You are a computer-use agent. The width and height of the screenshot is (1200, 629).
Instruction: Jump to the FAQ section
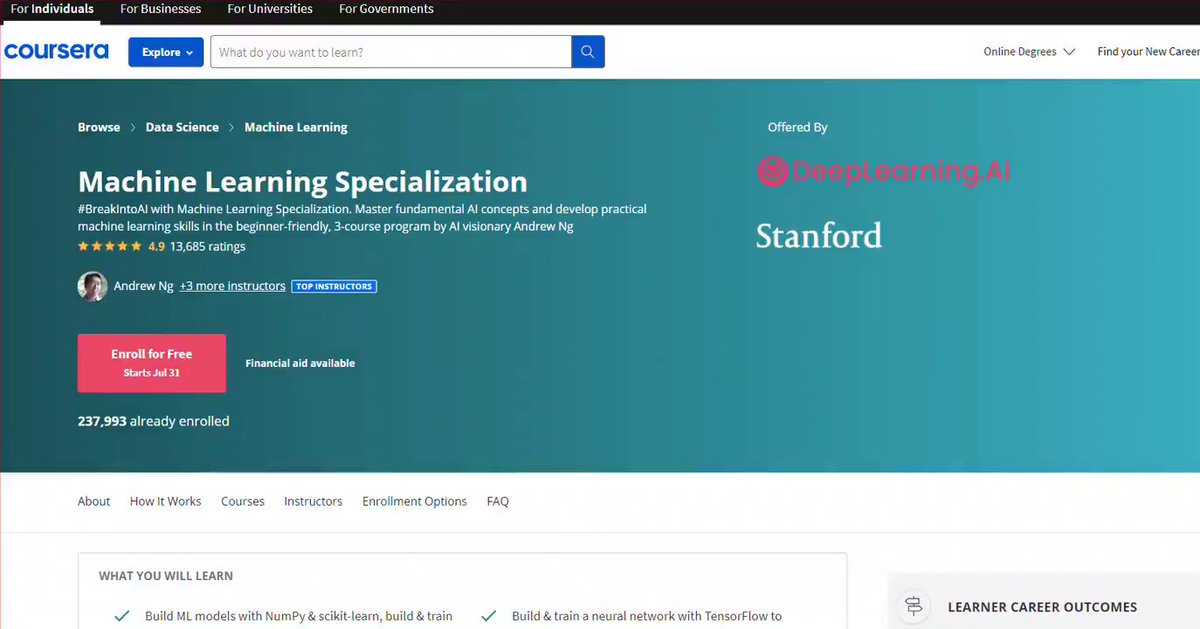pyautogui.click(x=498, y=502)
